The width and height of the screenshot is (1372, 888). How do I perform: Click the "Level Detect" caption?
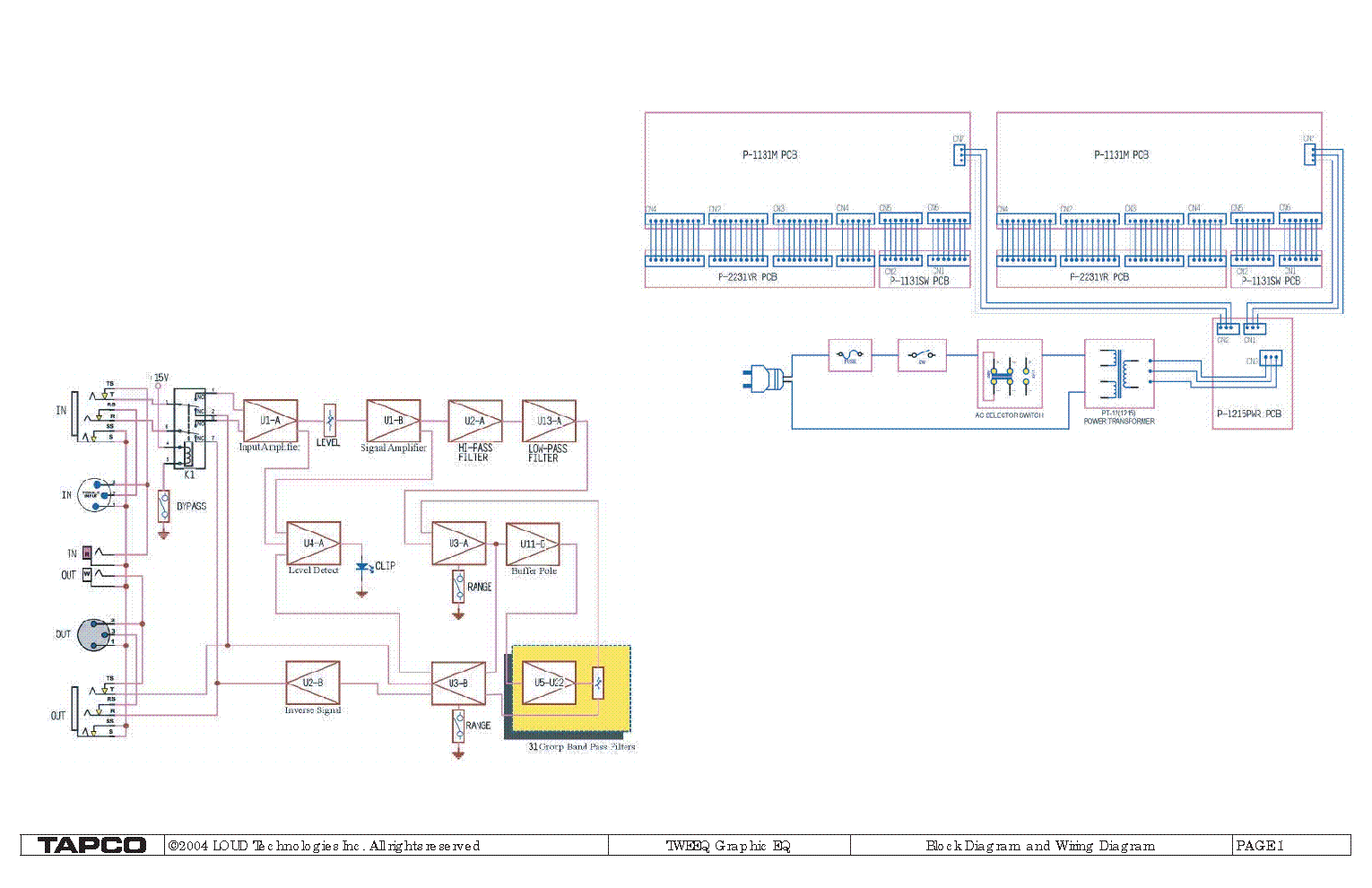pos(313,570)
